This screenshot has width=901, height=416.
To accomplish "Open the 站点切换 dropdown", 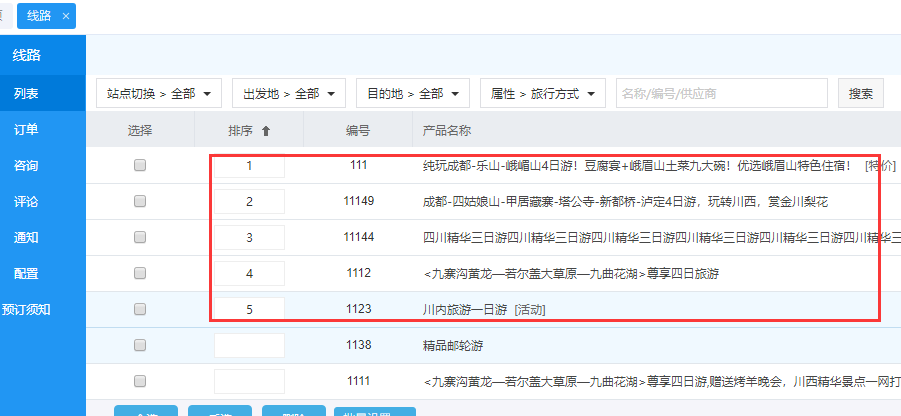I will pos(158,94).
